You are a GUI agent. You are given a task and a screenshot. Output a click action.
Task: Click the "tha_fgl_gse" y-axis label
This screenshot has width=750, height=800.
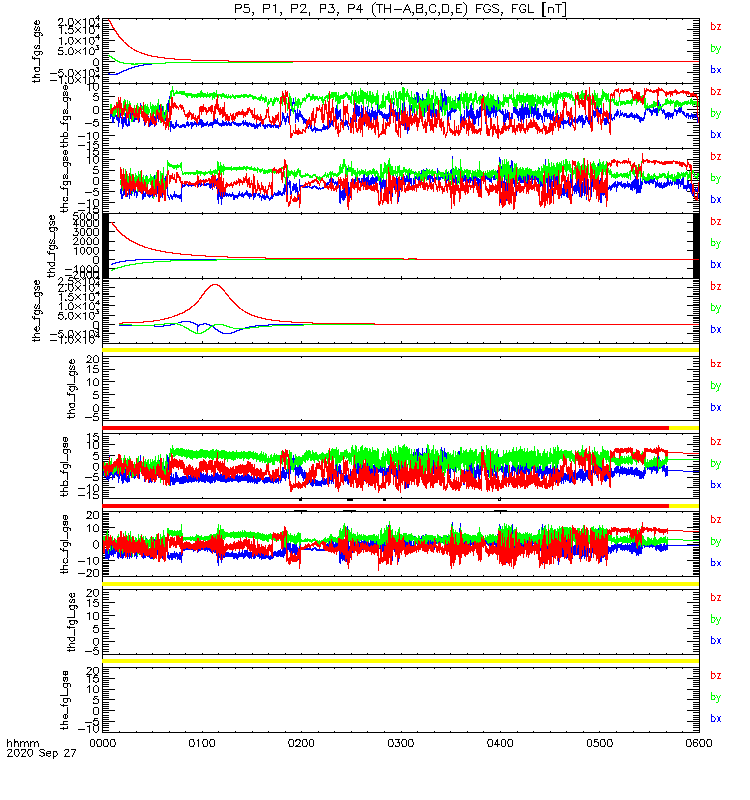tap(71, 389)
